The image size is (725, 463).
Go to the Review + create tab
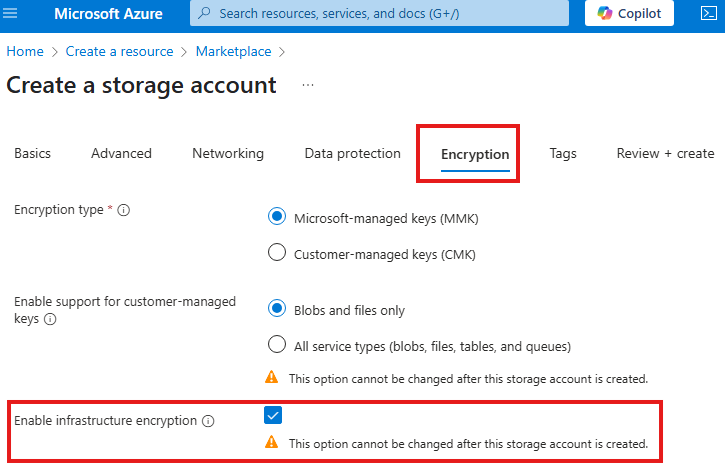click(665, 154)
